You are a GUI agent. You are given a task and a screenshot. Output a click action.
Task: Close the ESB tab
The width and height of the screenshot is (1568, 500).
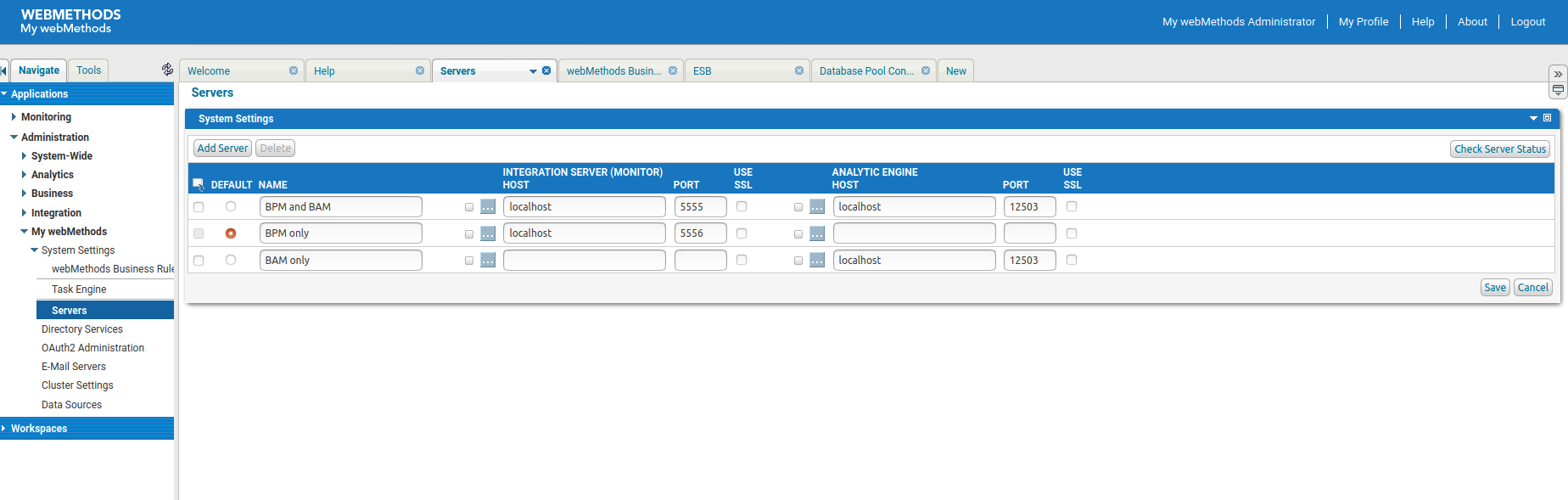pyautogui.click(x=799, y=70)
